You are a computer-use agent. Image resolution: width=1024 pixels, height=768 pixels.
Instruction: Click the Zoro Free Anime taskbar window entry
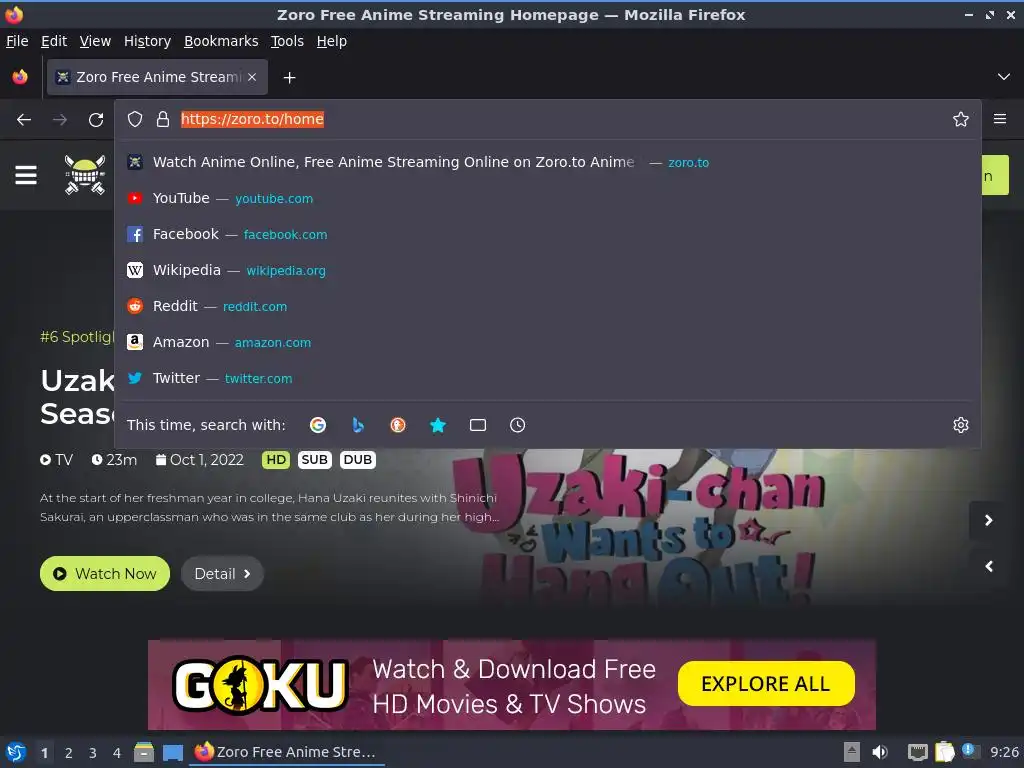[x=286, y=752]
